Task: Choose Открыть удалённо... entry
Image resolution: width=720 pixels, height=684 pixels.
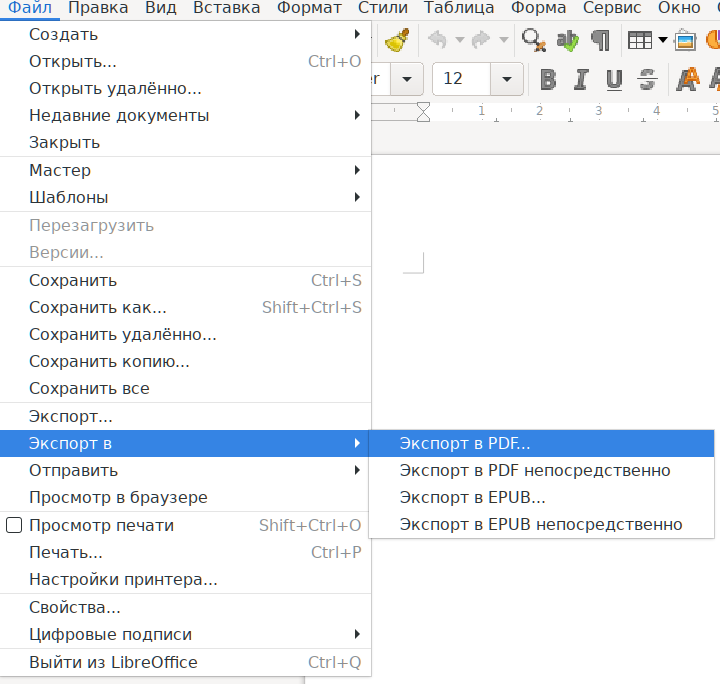Action: [x=186, y=89]
